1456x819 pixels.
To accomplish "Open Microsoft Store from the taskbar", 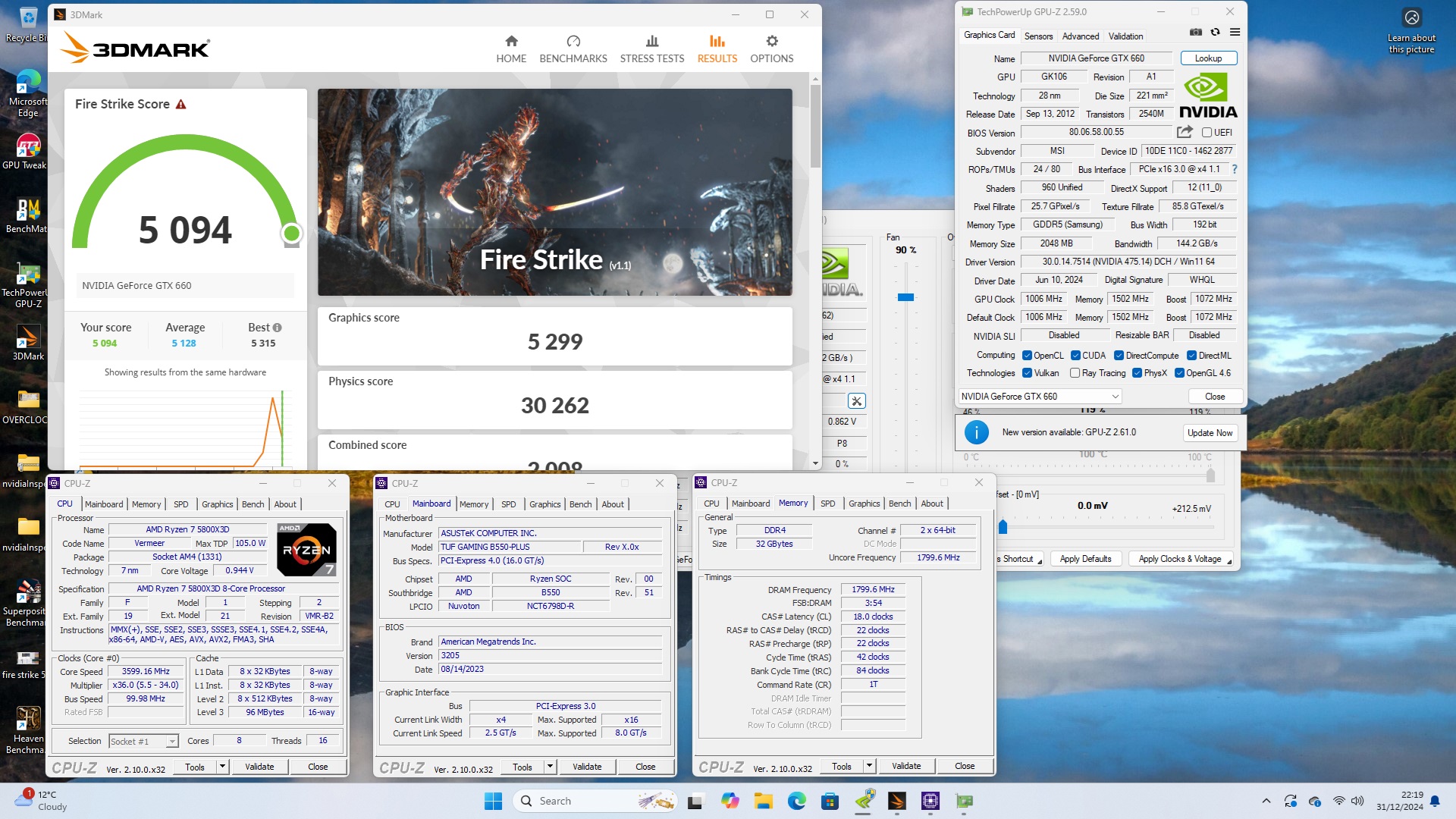I will tap(830, 801).
